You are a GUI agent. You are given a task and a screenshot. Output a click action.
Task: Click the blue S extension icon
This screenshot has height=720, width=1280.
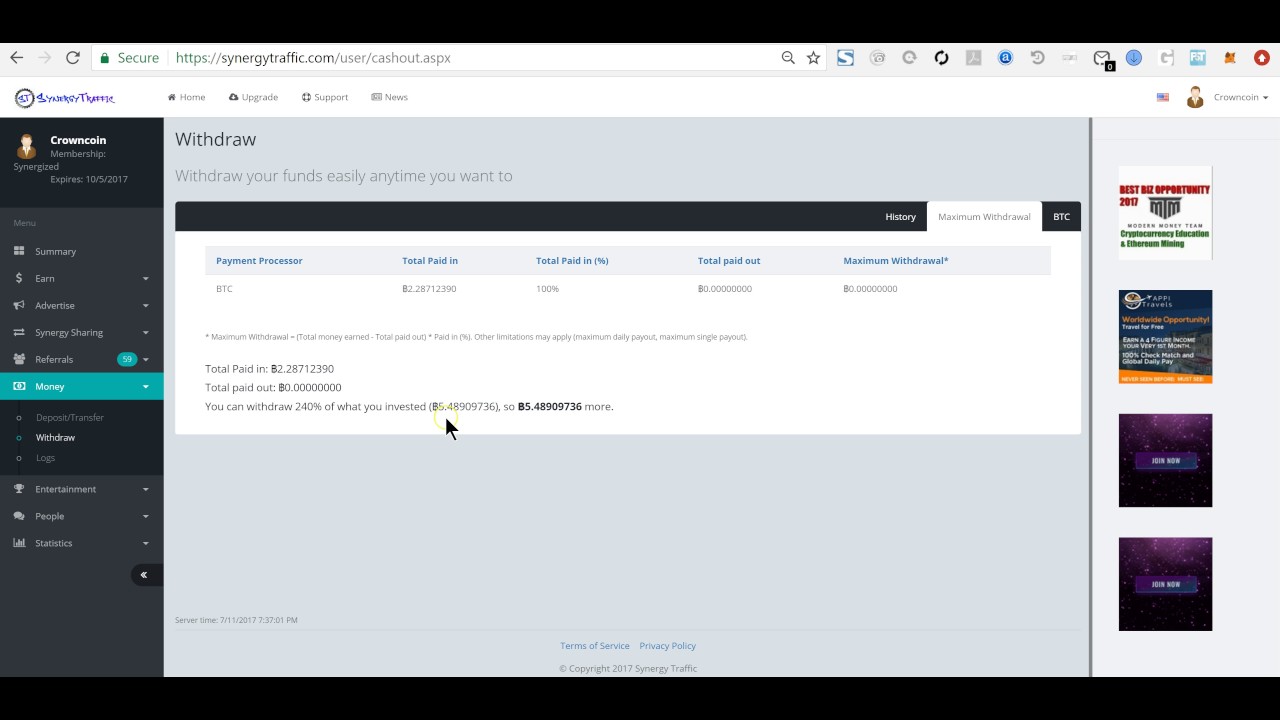pyautogui.click(x=845, y=58)
